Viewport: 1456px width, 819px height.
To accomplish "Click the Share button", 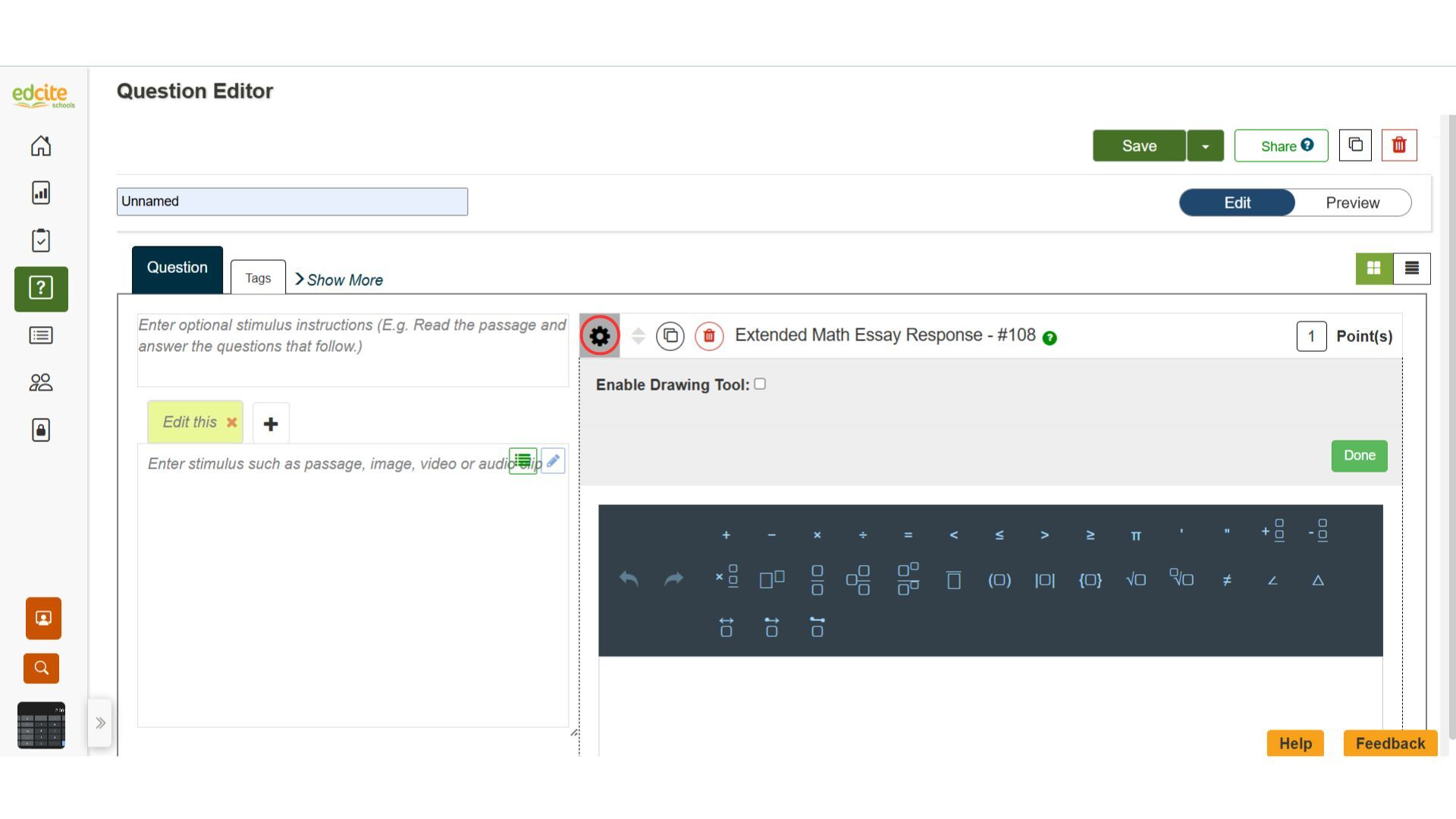I will point(1280,146).
